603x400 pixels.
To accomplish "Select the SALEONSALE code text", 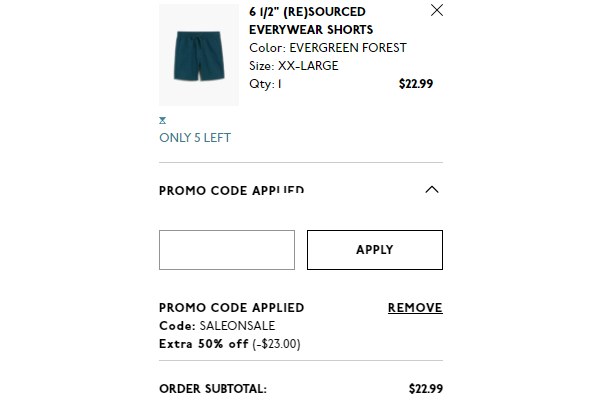I will [237, 326].
